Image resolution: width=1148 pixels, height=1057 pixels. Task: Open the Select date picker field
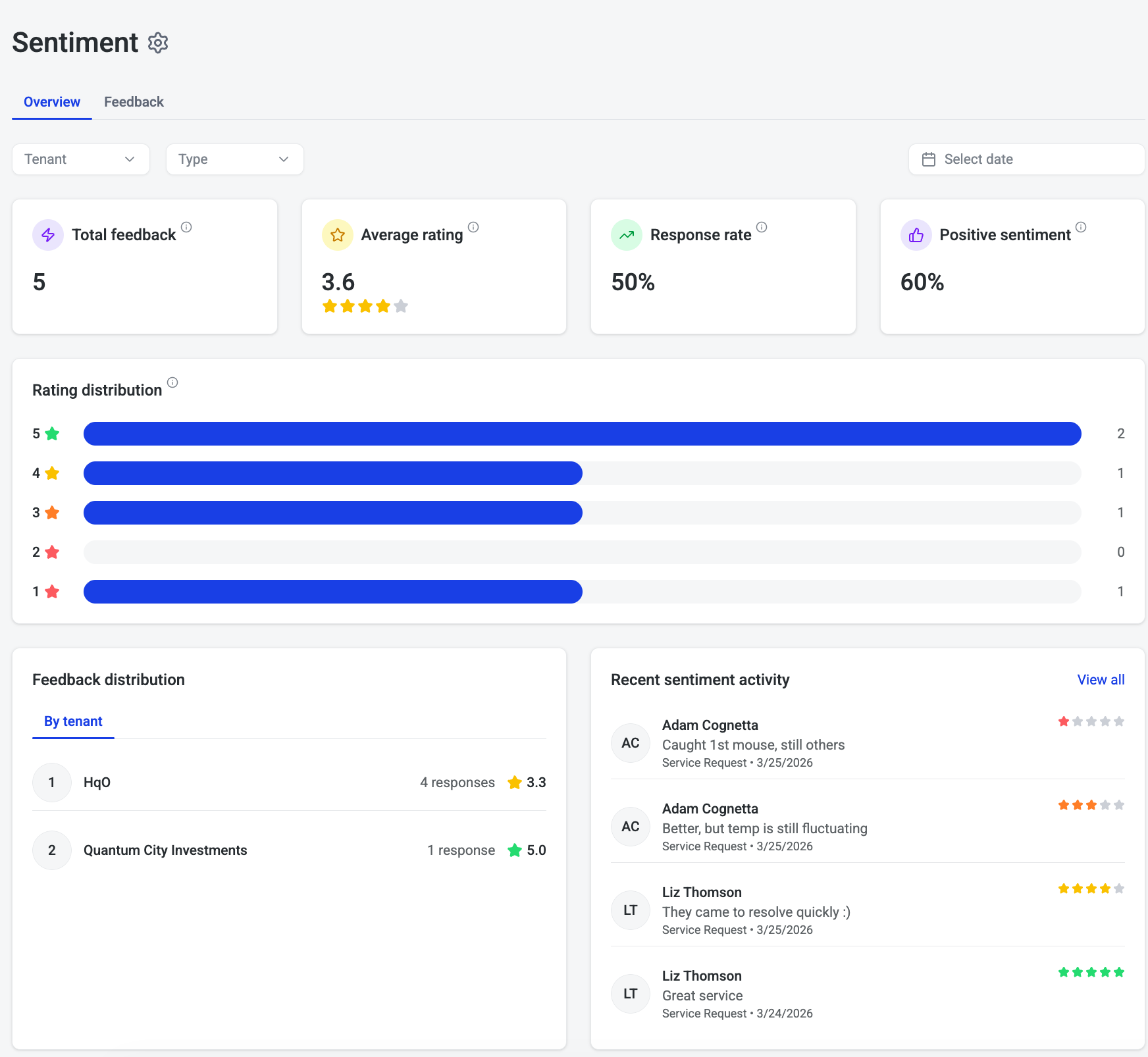click(x=1027, y=159)
